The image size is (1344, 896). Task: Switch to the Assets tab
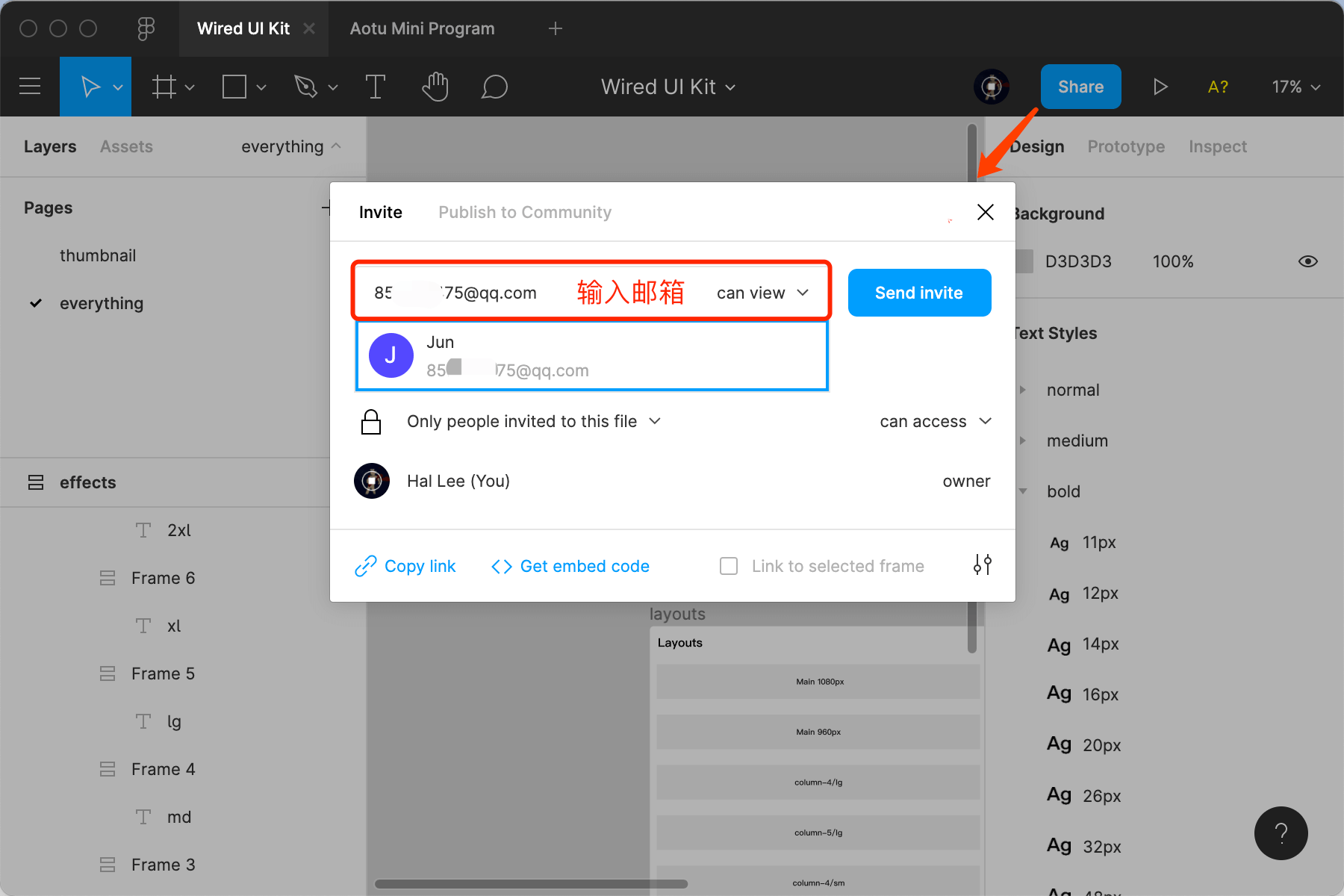coord(126,146)
